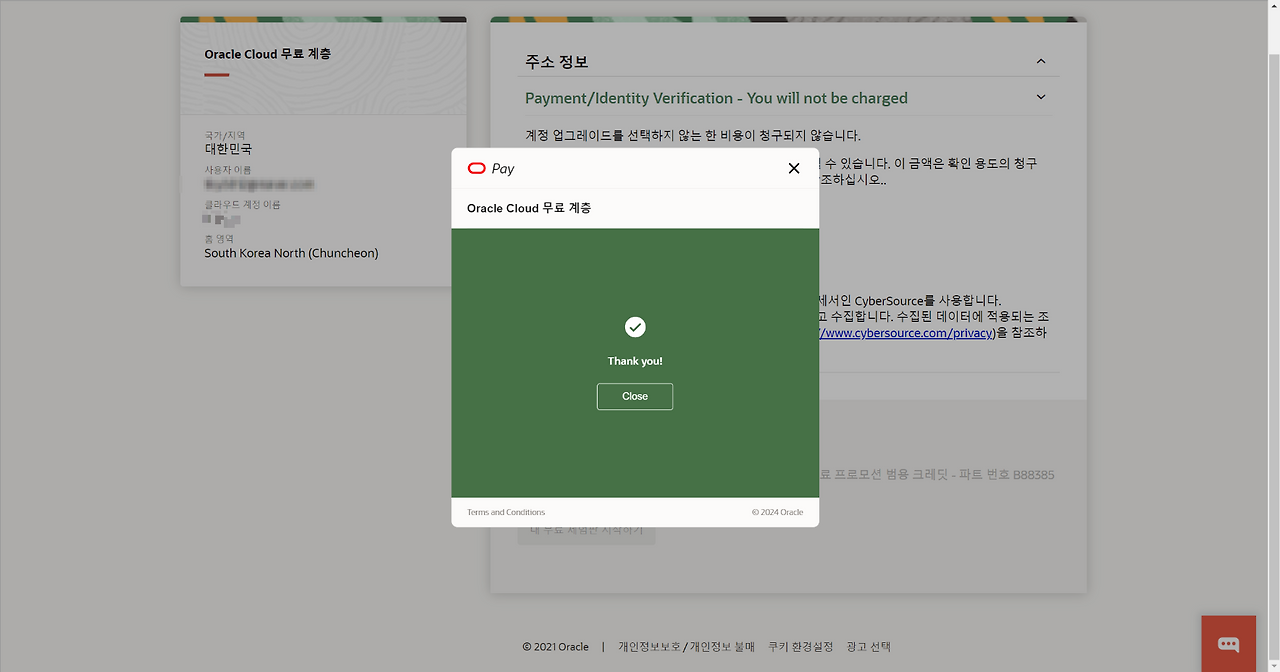Open 광고 선택 footer link
This screenshot has height=672, width=1280.
(868, 647)
